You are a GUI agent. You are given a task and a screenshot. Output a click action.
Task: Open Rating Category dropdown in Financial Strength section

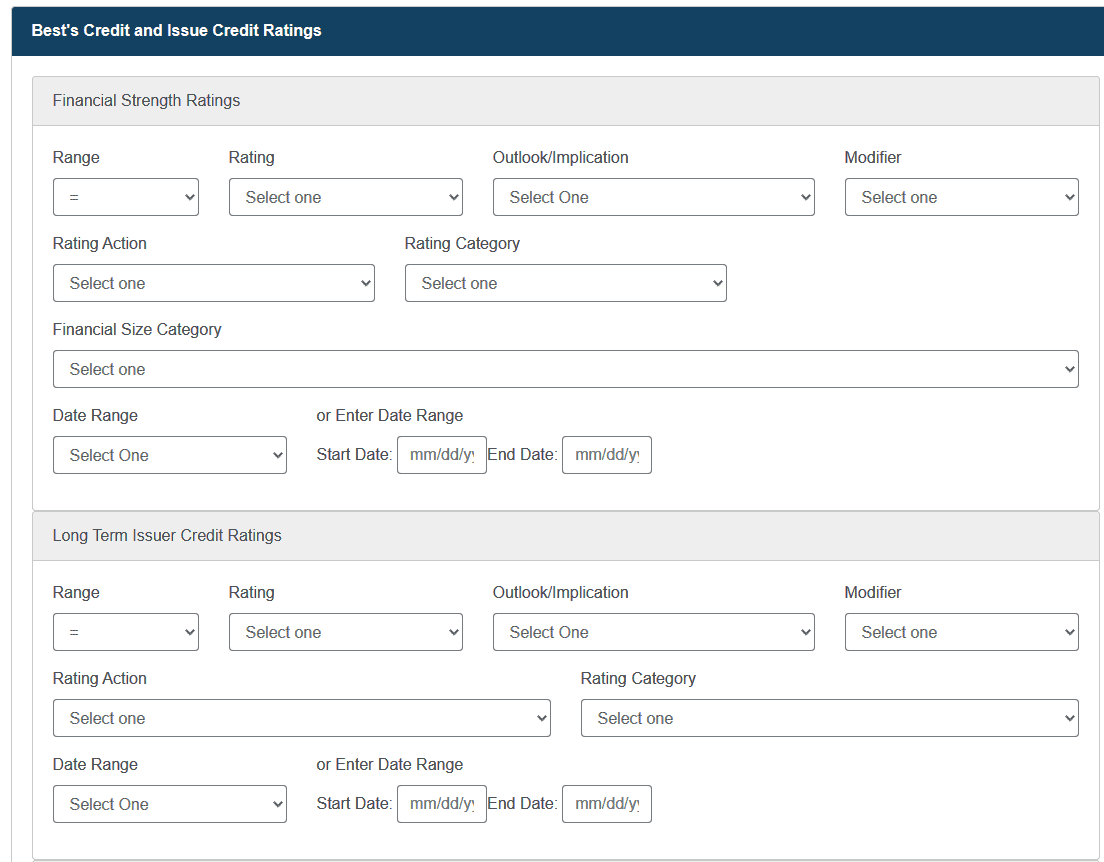(565, 283)
